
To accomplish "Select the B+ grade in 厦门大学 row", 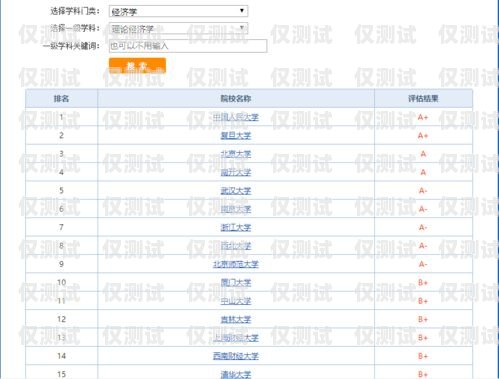I will point(423,283).
